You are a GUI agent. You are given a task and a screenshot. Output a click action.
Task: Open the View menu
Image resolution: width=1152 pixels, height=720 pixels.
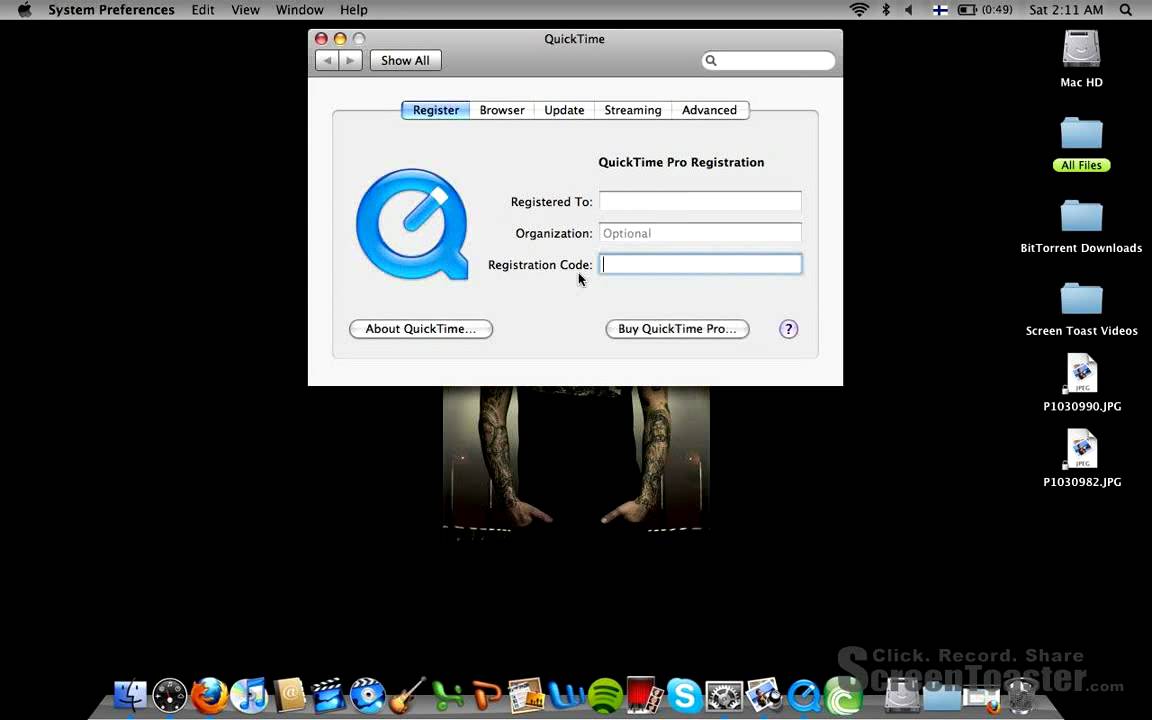pos(245,10)
